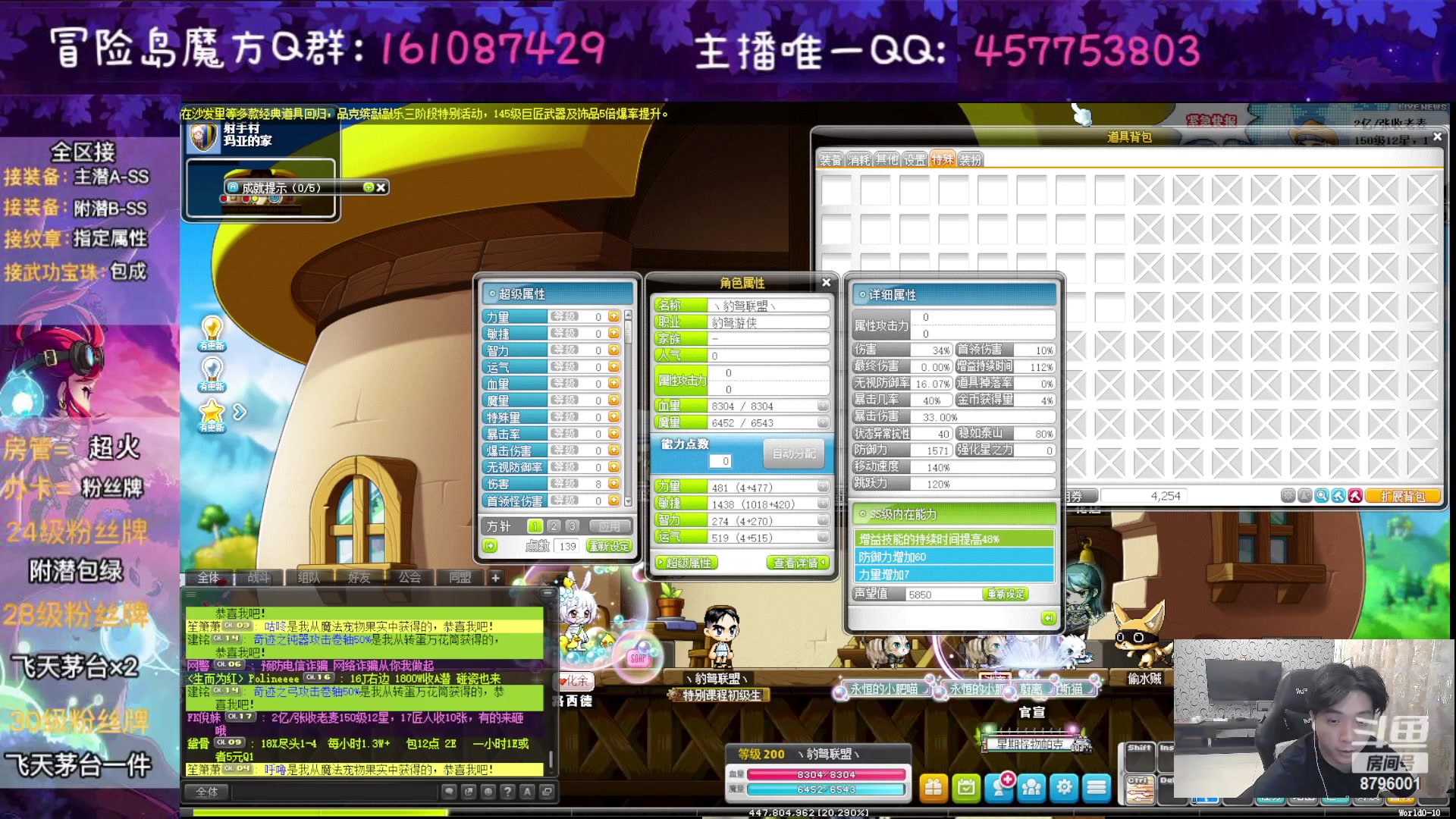The image size is (1456, 819).
Task: Click the chat window pop-out icon
Action: pyautogui.click(x=547, y=792)
